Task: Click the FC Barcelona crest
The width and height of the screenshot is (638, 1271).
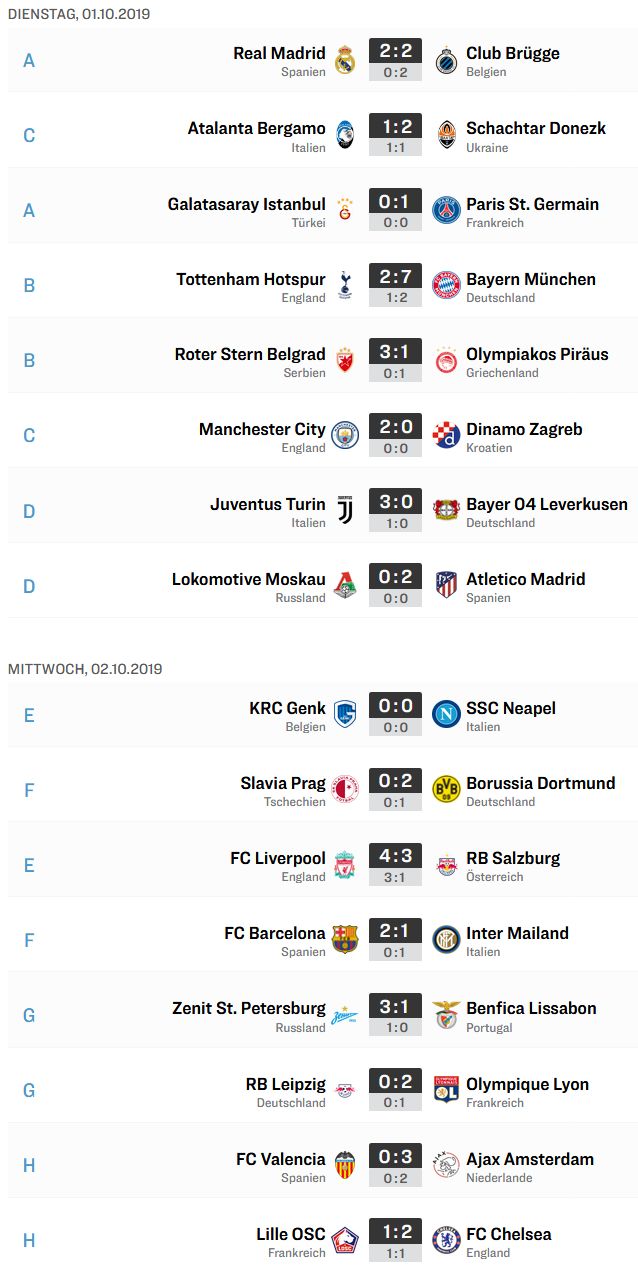Action: click(x=345, y=939)
